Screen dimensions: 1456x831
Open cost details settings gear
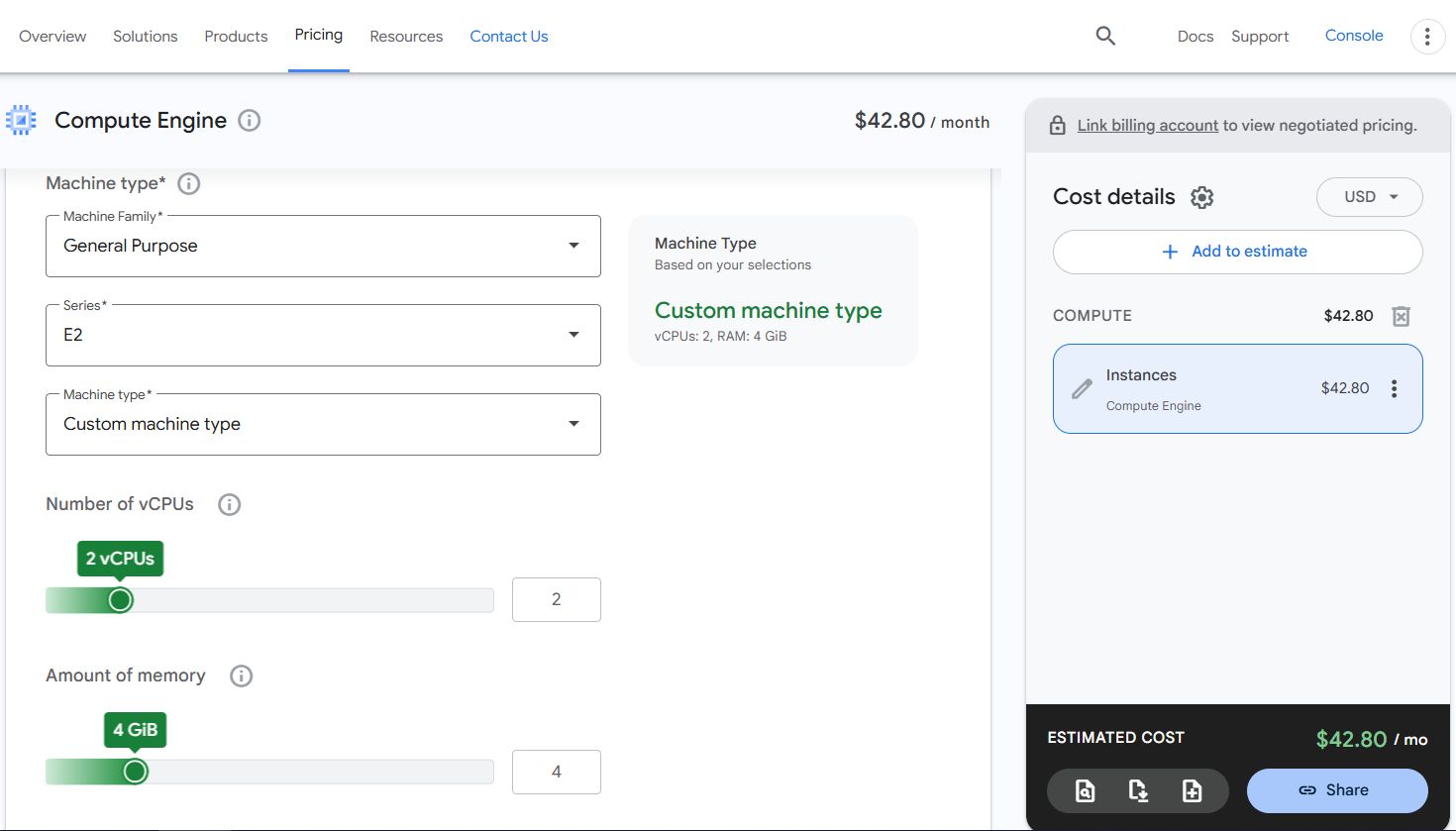[1201, 197]
